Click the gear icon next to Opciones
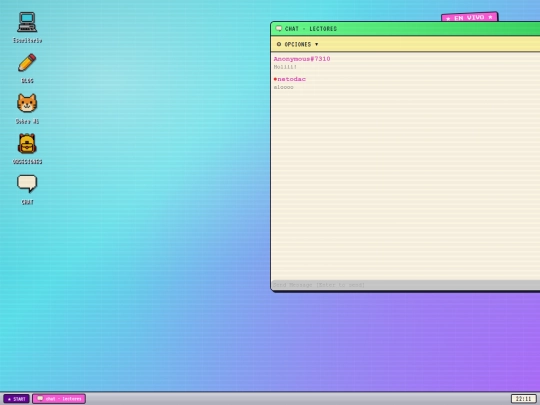The image size is (540, 405). [x=279, y=44]
